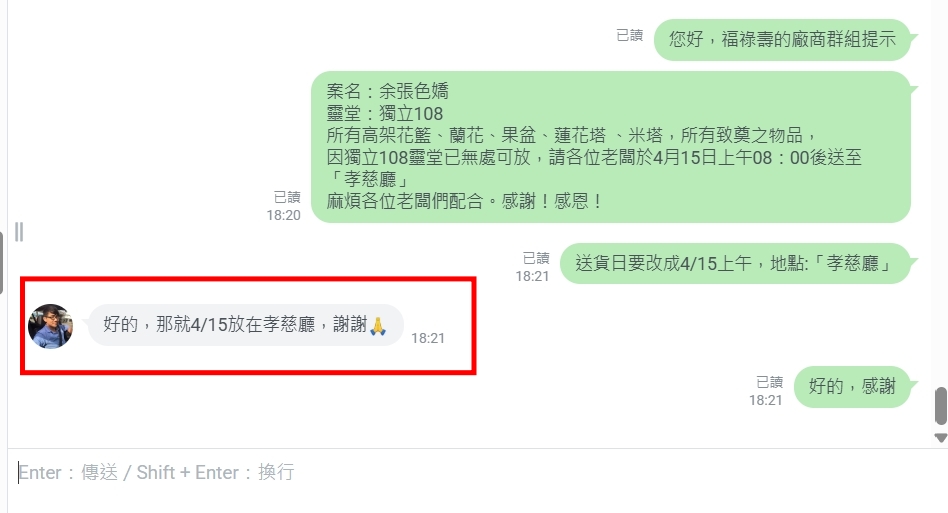Image resolution: width=948 pixels, height=513 pixels.
Task: Select the 福祿壽的廠商群組提示 message bubble
Action: [782, 40]
